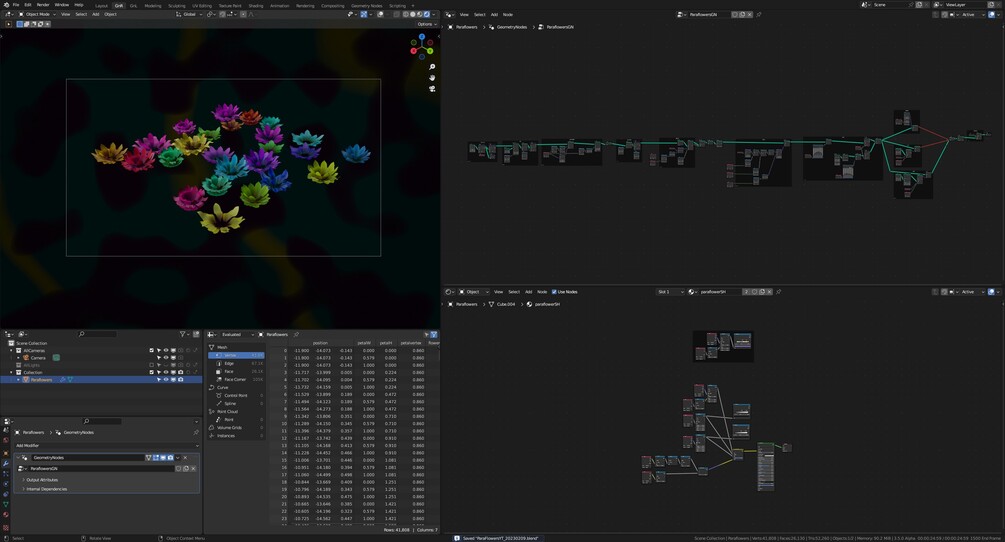Click the pin icon in the Geometry Node editor header
This screenshot has height=542, width=1005.
click(x=759, y=14)
